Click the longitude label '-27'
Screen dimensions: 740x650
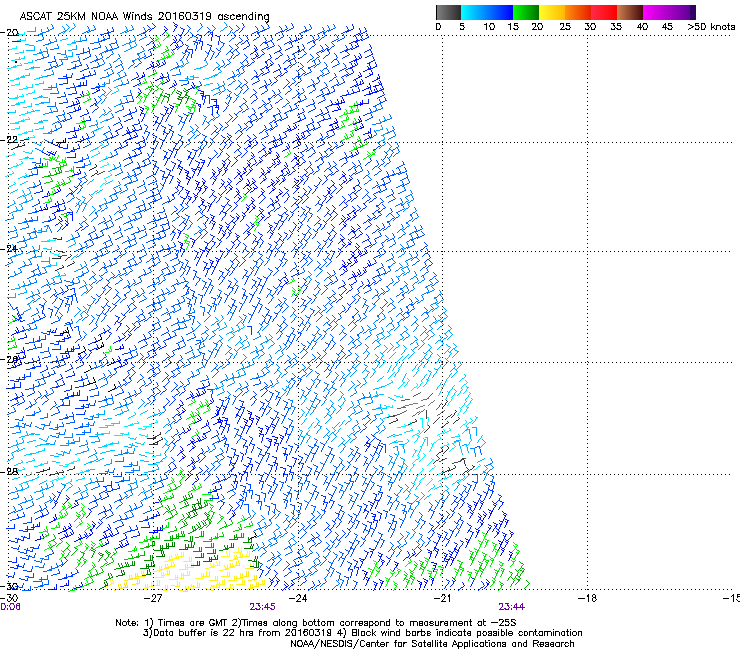coord(153,598)
